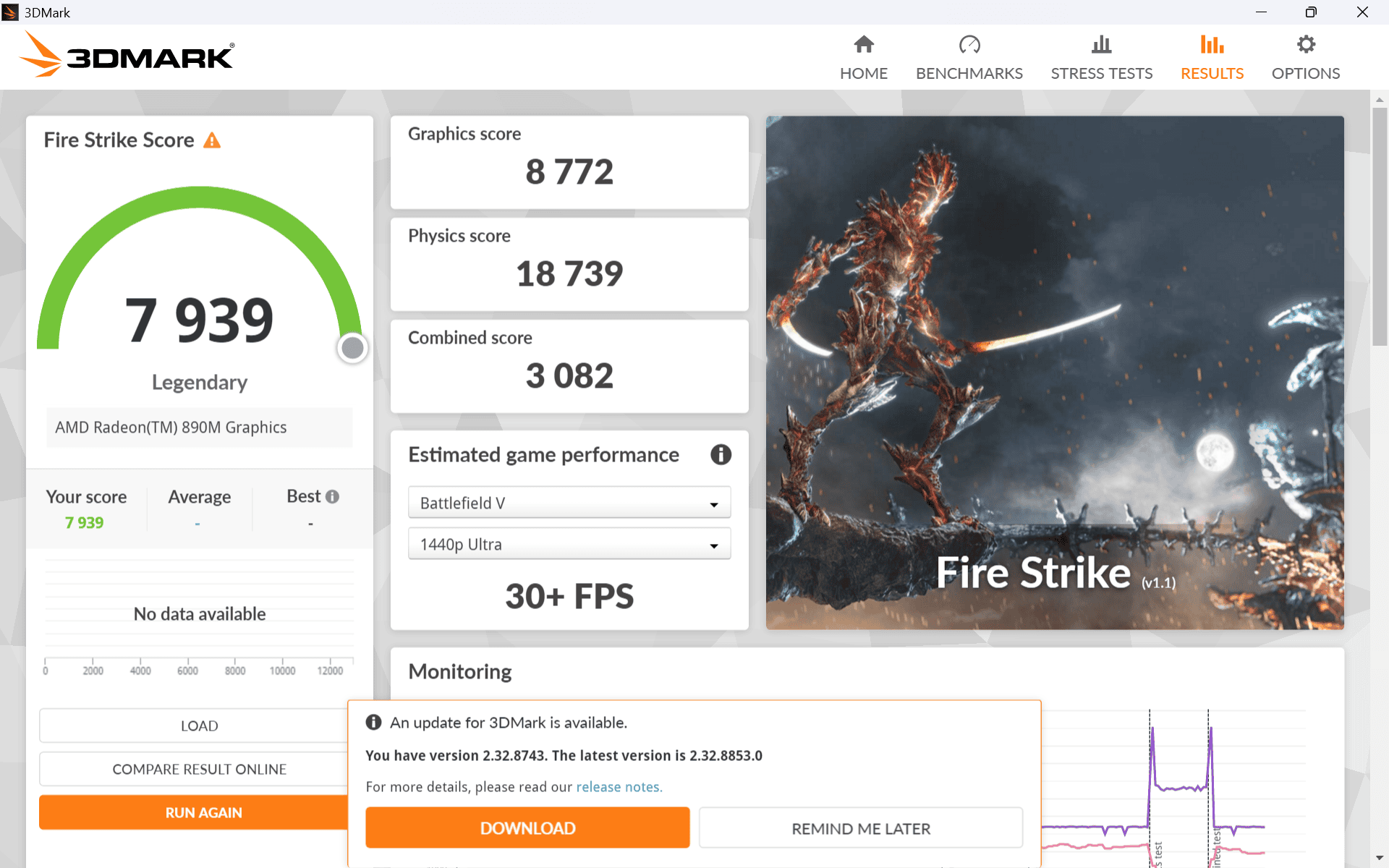Screen dimensions: 1389x868
Task: Click the 3DMark icon in the title bar
Action: coord(10,12)
